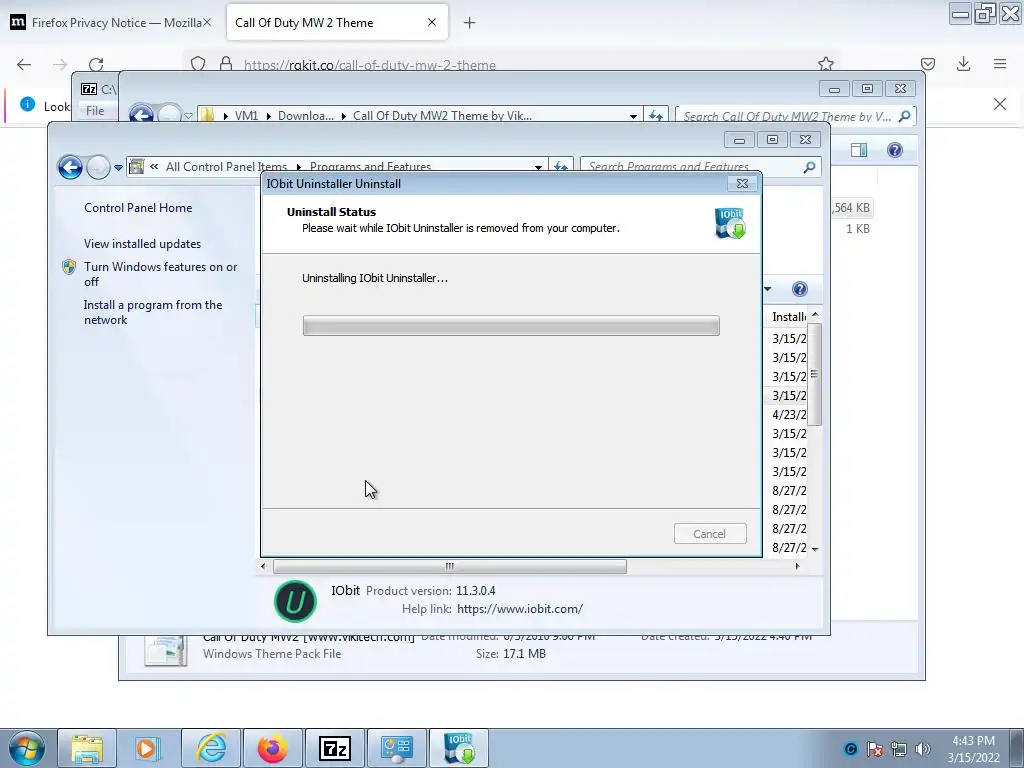Image resolution: width=1024 pixels, height=768 pixels.
Task: Open Install a program from the network
Action: (x=153, y=312)
